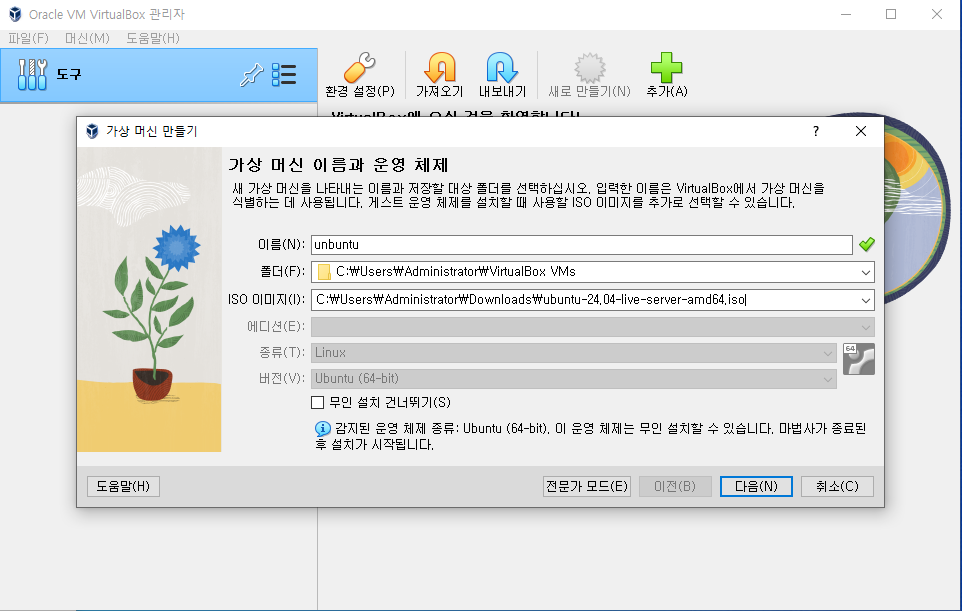Click the 추가(A) green plus icon

pos(666,67)
